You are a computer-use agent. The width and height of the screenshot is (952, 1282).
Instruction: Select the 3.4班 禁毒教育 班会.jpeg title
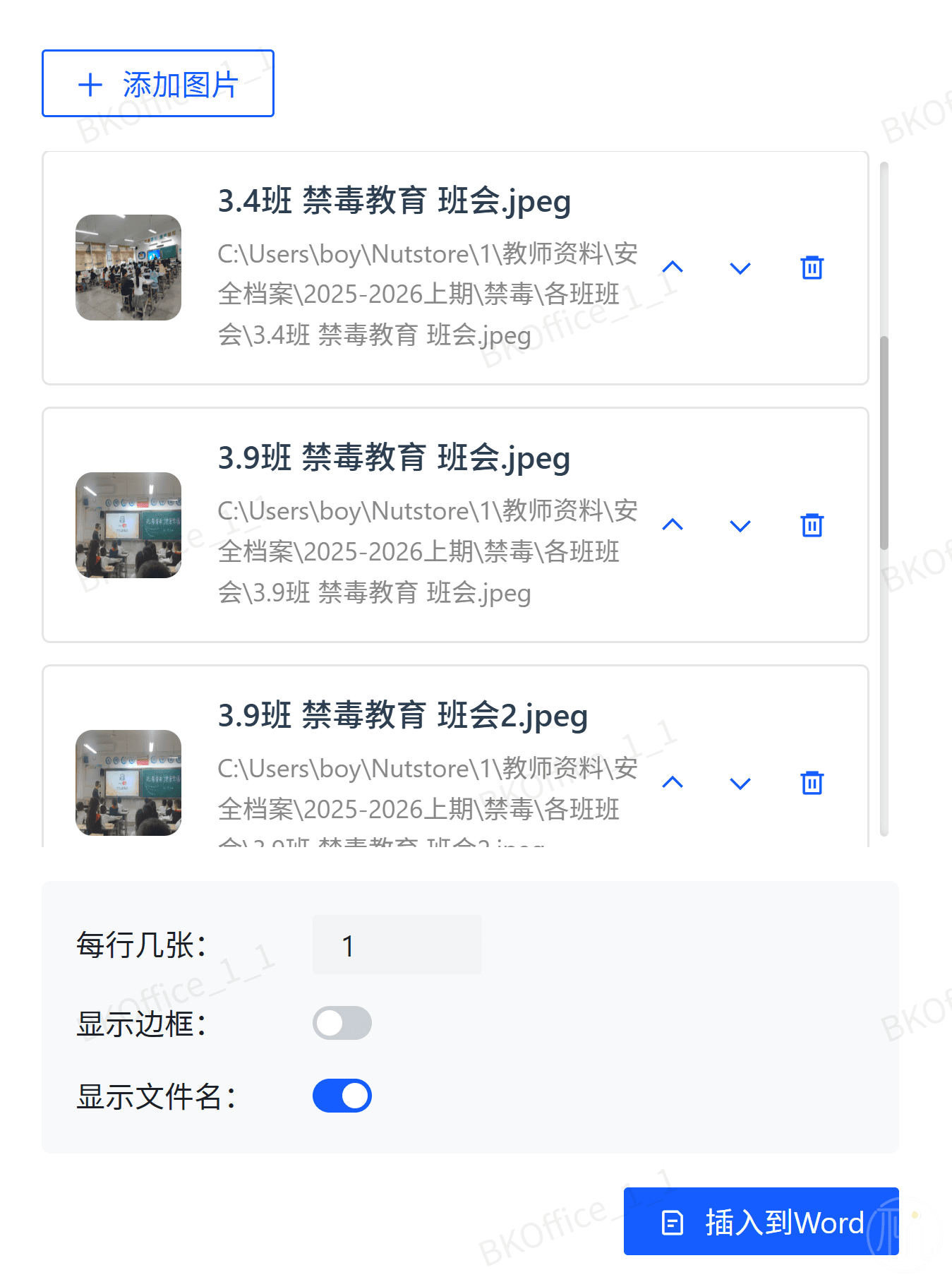394,201
